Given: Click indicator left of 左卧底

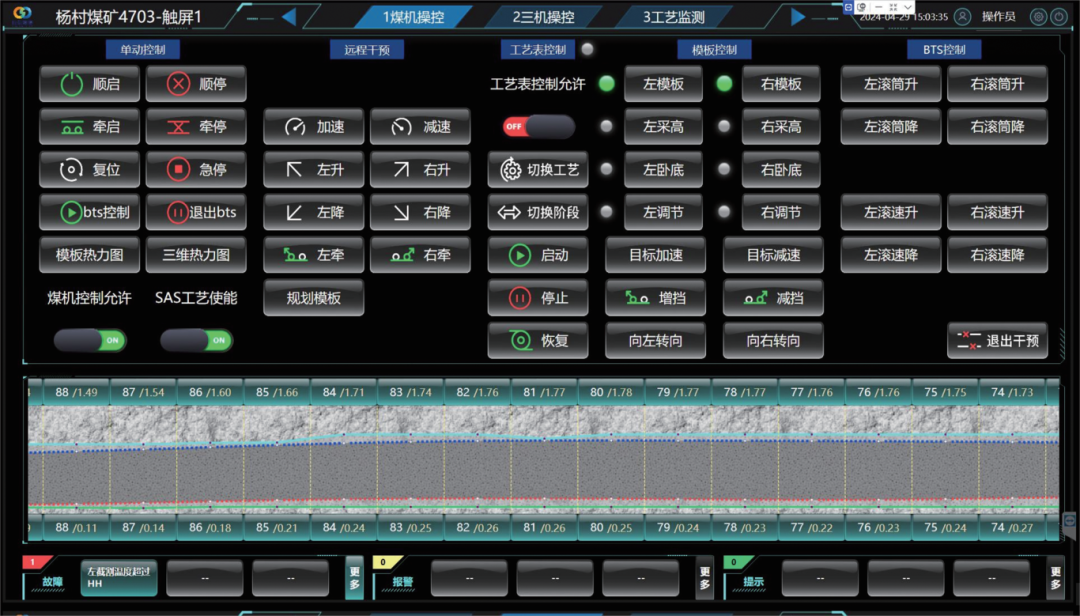Looking at the screenshot, I should (x=606, y=170).
